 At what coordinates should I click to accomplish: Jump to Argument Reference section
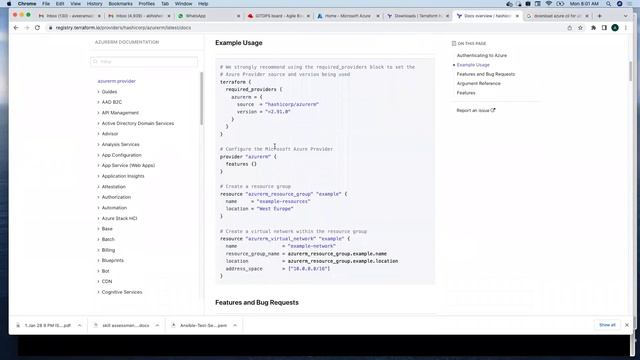coord(478,83)
